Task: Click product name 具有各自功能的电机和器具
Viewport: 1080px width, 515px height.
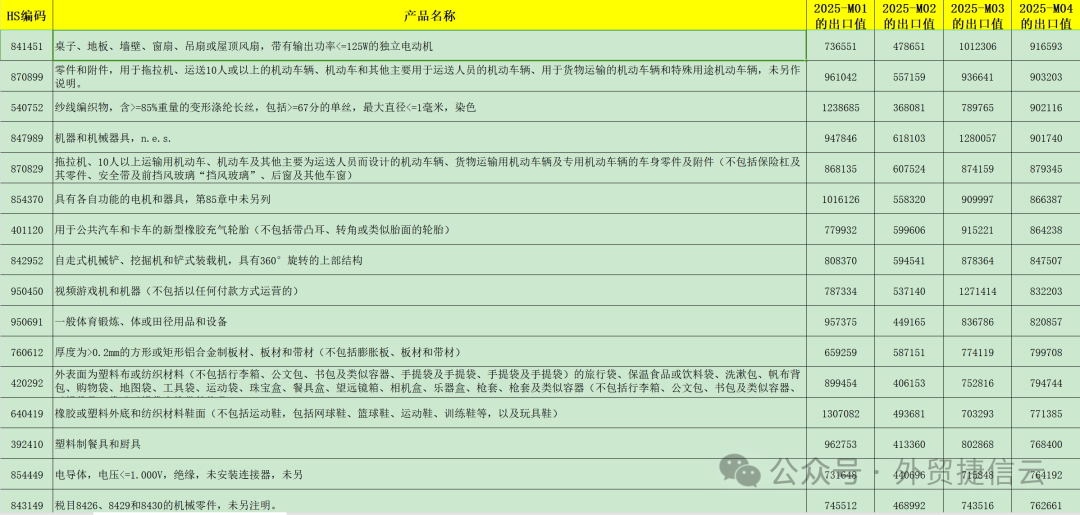Action: [x=429, y=199]
